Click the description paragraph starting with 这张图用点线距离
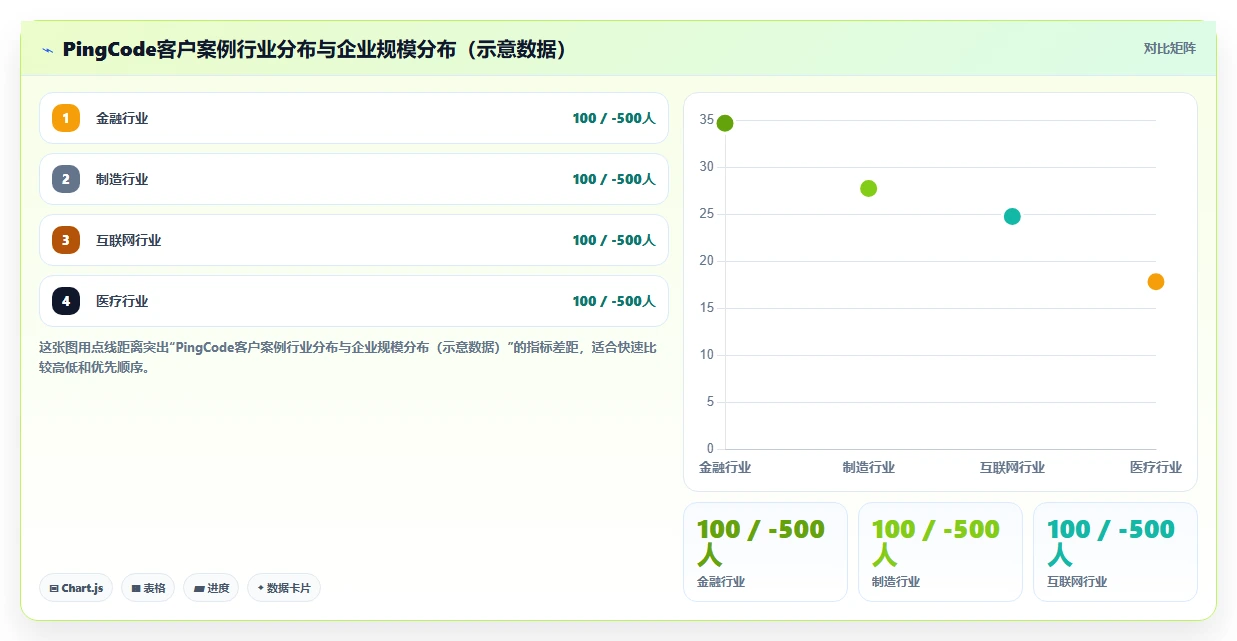Viewport: 1237px width, 641px height. click(x=348, y=357)
